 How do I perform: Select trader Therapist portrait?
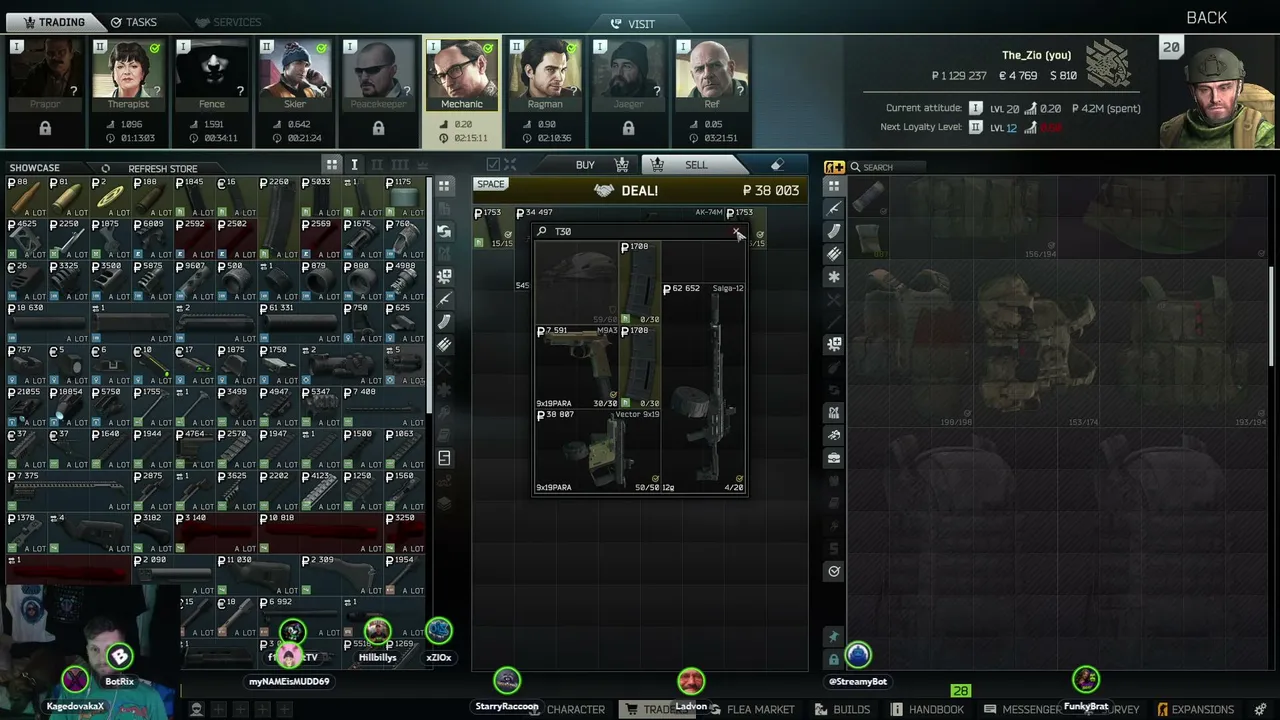click(x=128, y=75)
